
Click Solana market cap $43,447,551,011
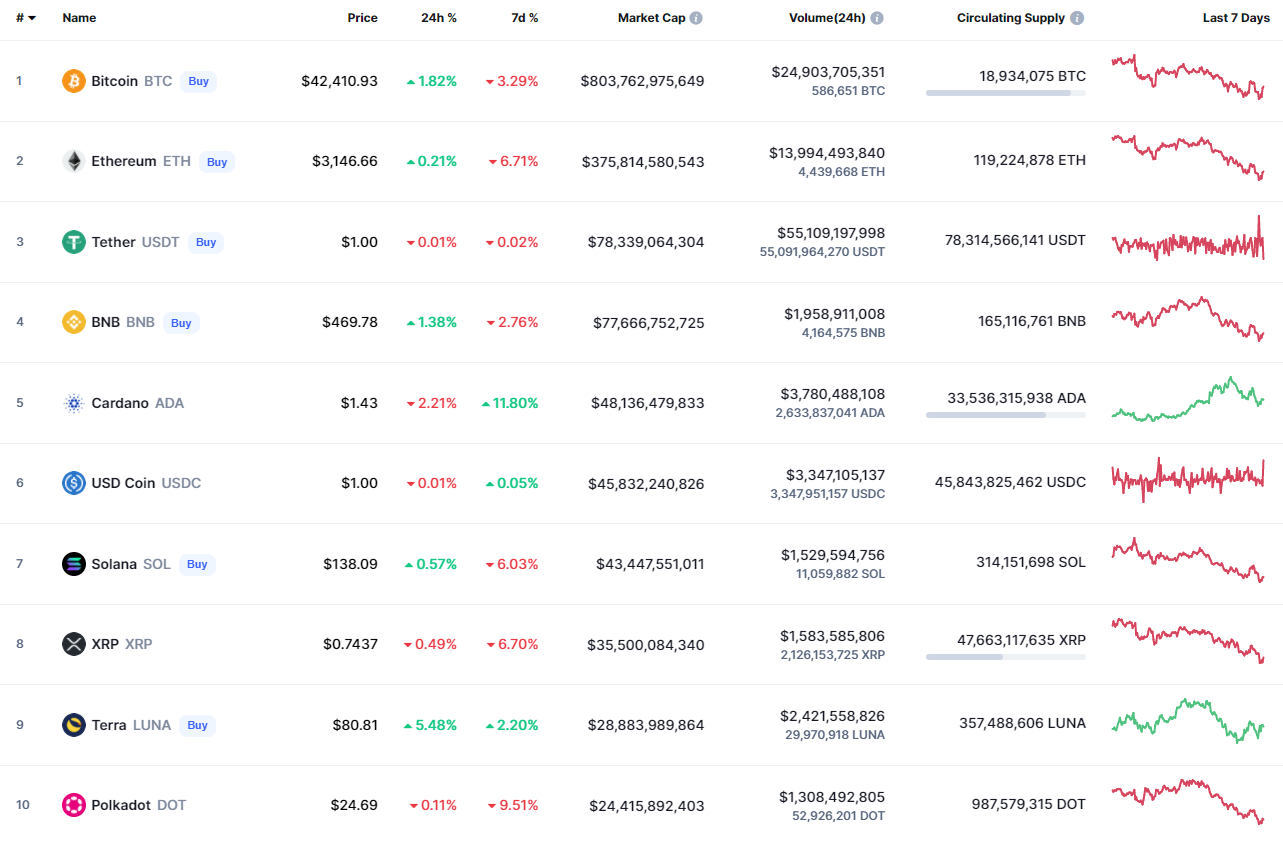click(x=650, y=564)
